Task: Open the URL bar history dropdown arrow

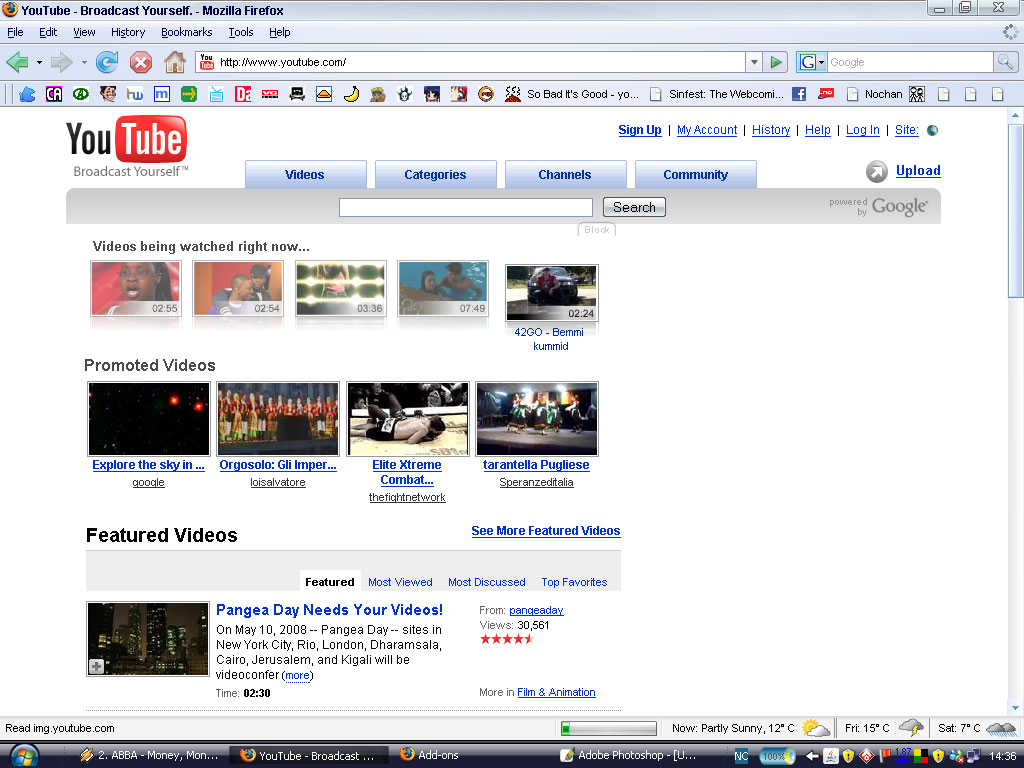Action: 754,62
